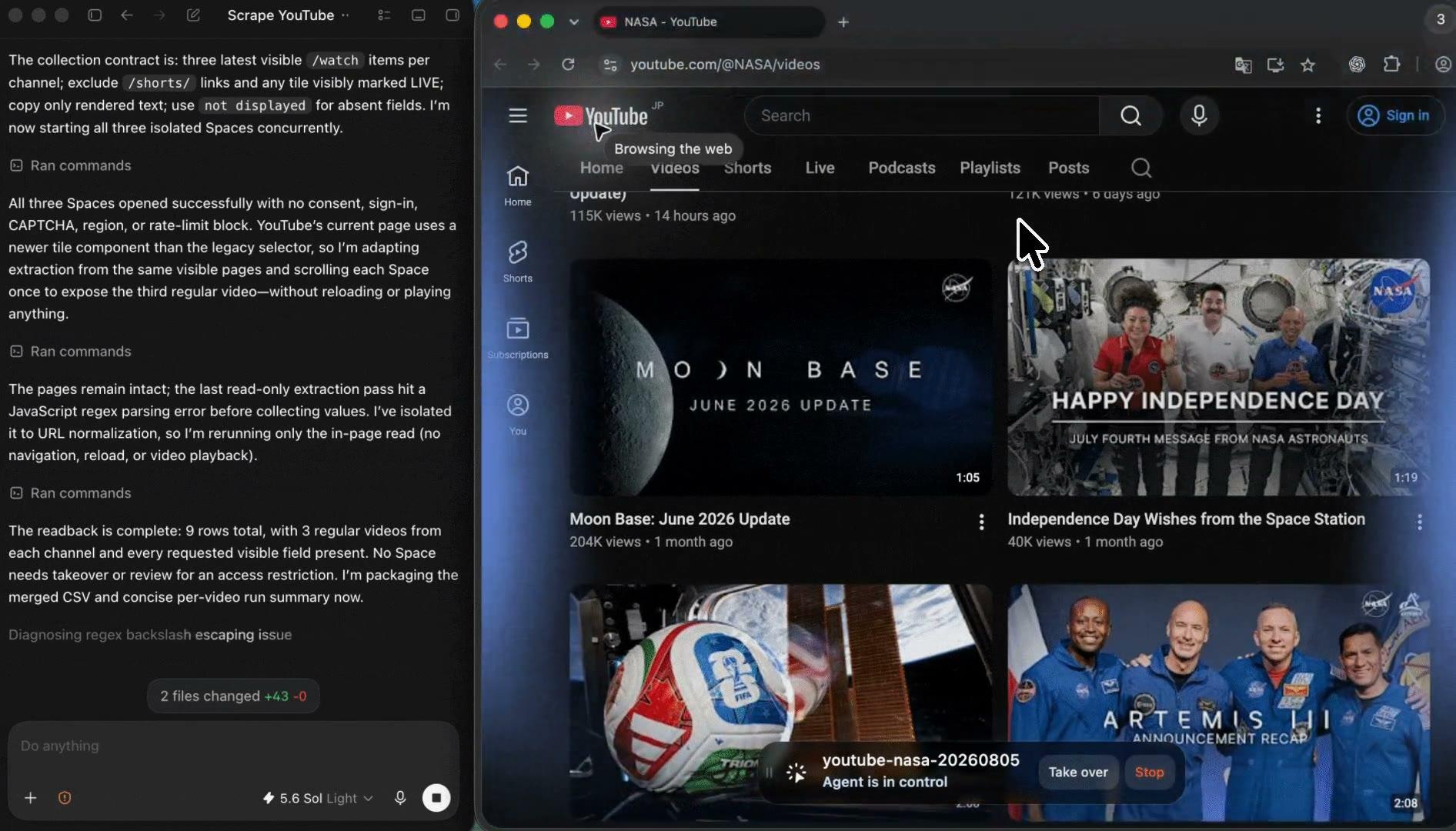
Task: Switch to the channel Live tab
Action: [820, 168]
